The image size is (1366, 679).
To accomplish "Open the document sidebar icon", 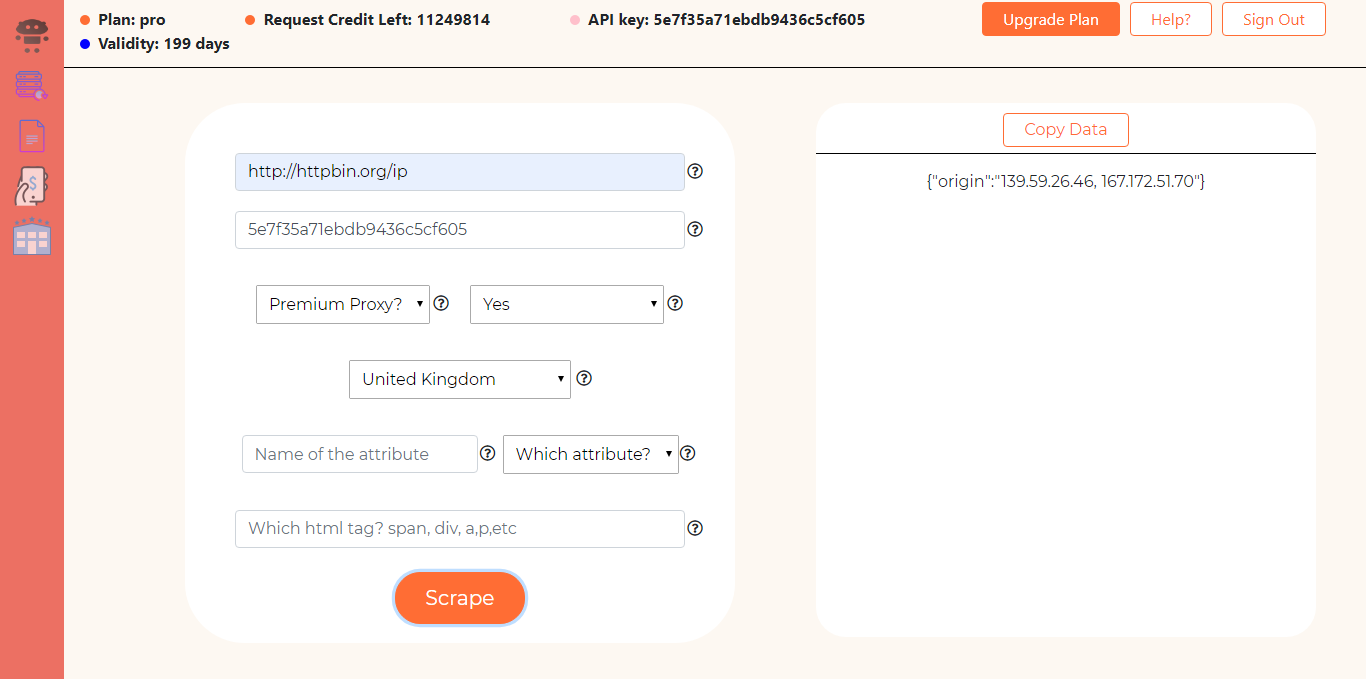I will (x=32, y=135).
